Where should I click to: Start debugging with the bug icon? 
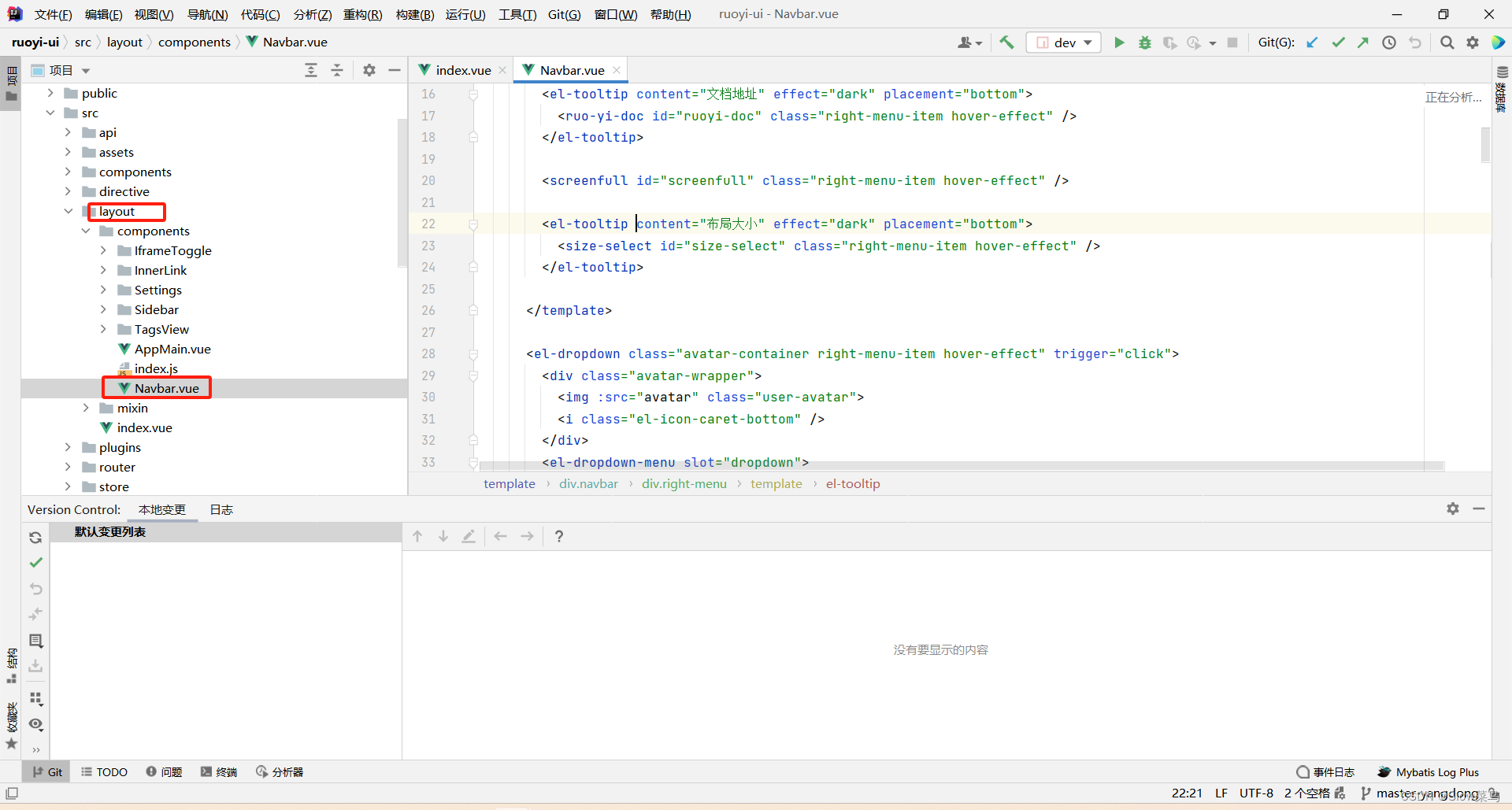point(1144,42)
